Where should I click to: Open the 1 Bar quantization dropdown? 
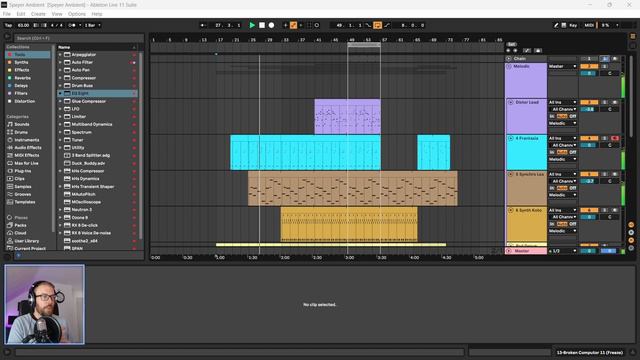click(93, 25)
